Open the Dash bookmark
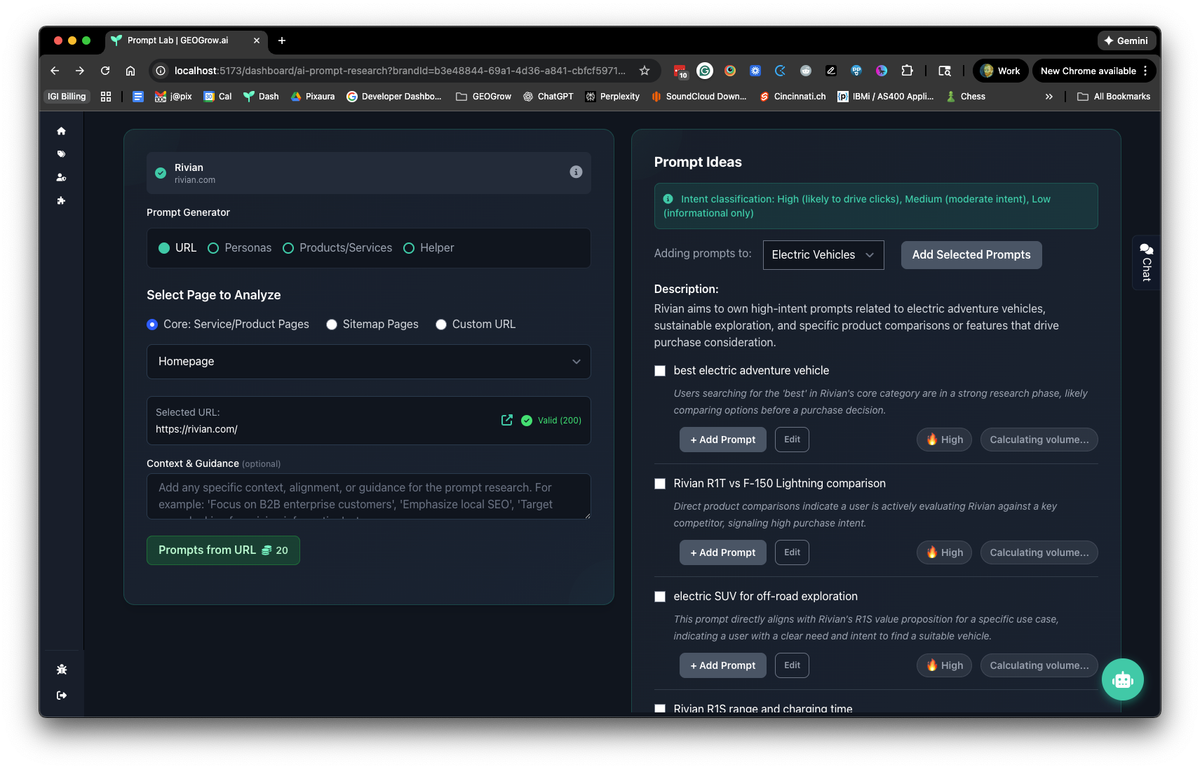The image size is (1200, 769). tap(261, 97)
